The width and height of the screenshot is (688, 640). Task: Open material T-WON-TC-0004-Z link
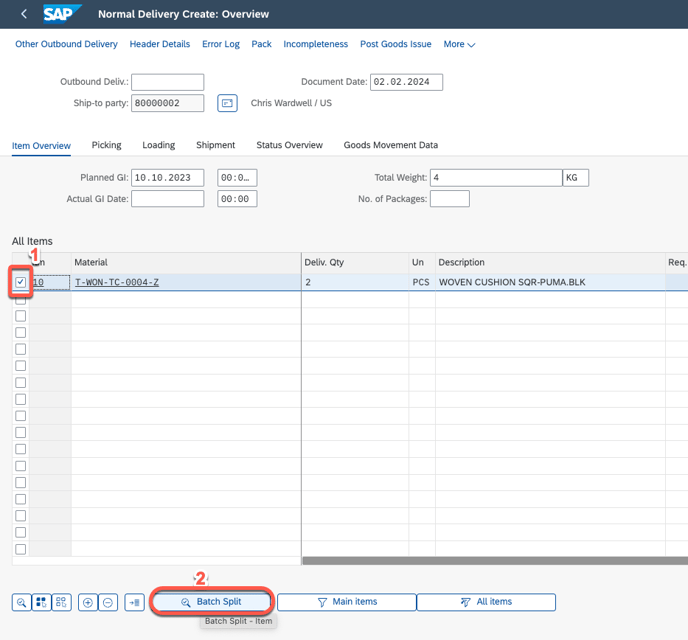(x=117, y=282)
